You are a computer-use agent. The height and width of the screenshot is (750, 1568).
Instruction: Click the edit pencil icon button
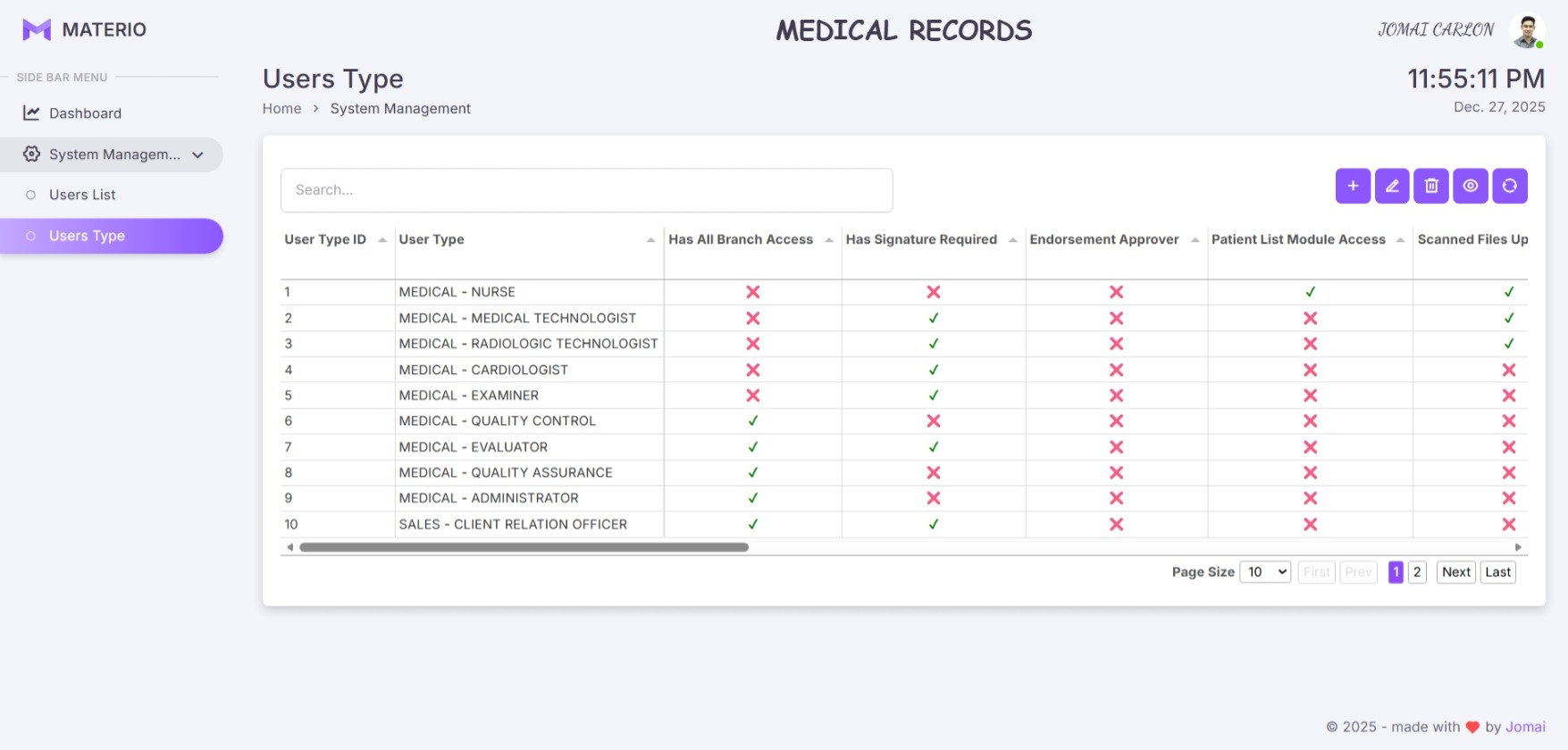[1392, 186]
